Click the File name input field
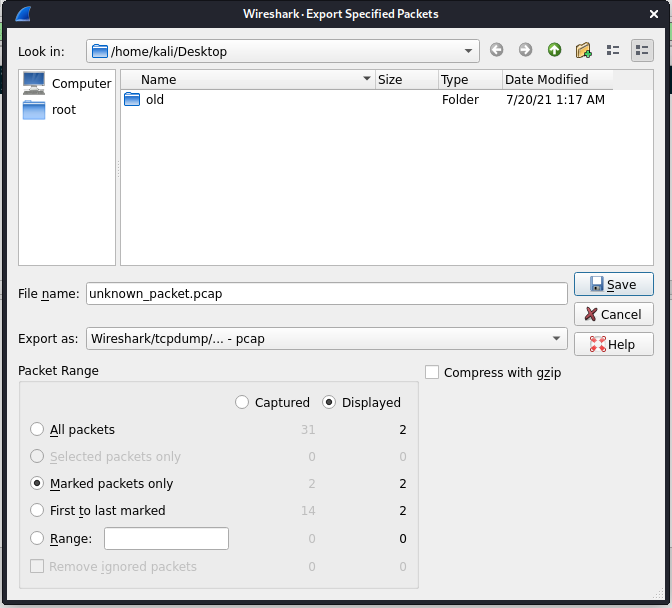This screenshot has height=608, width=672. coord(326,293)
